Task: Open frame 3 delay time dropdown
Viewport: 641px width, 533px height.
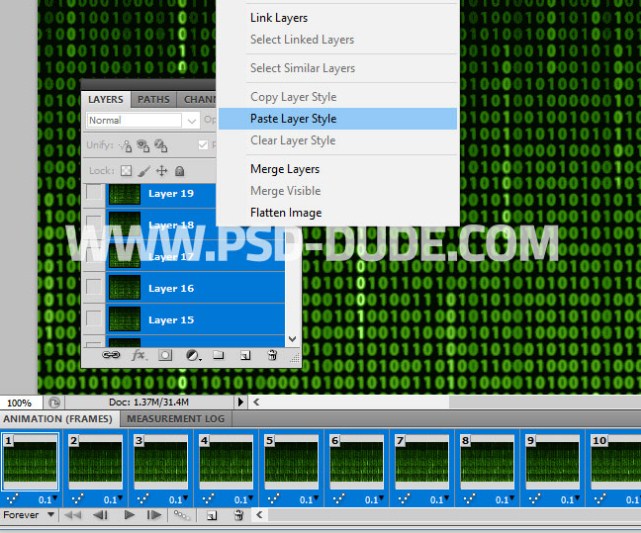Action: click(x=179, y=499)
